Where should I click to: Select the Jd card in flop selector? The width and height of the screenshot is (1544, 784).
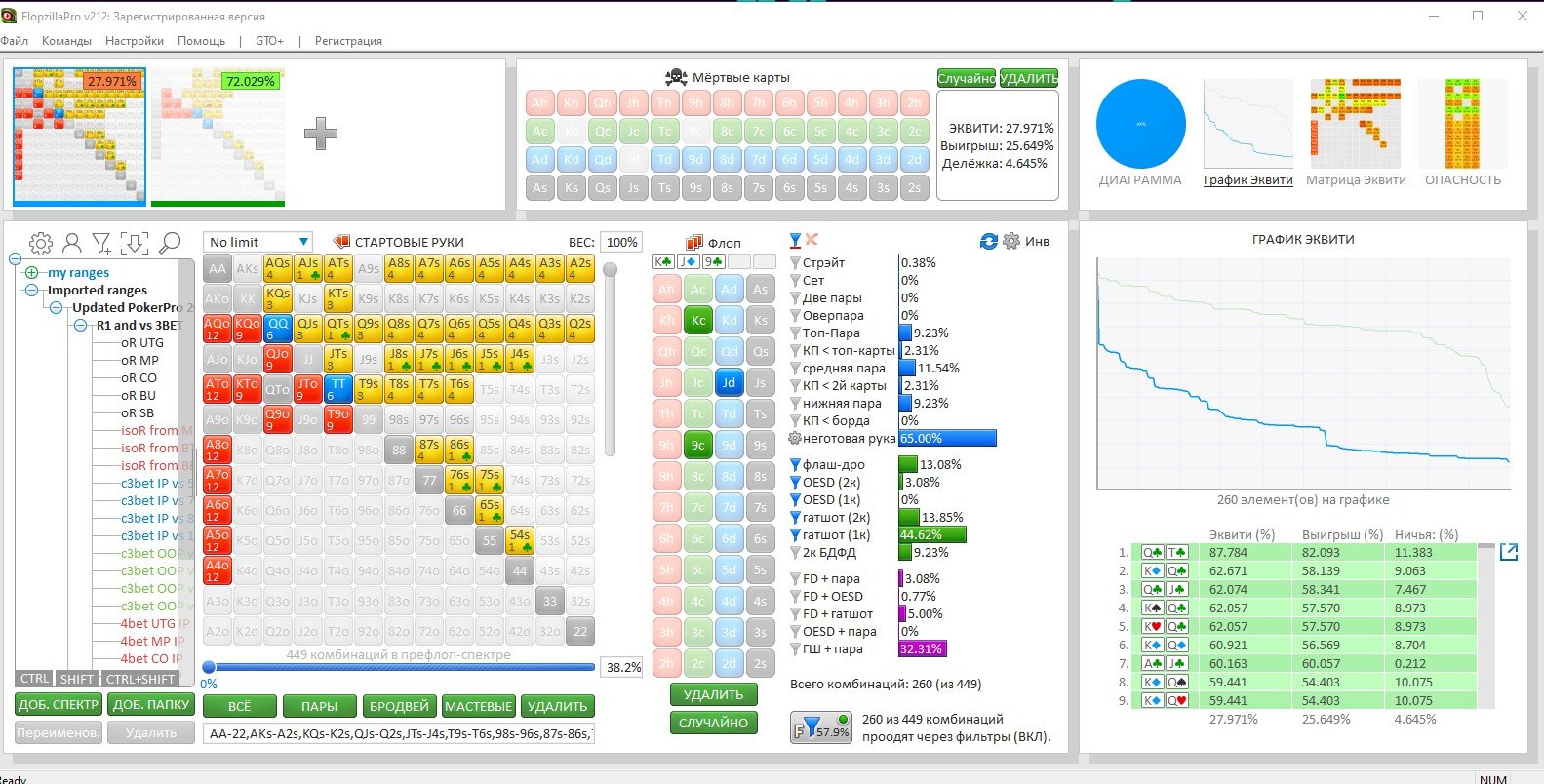729,382
